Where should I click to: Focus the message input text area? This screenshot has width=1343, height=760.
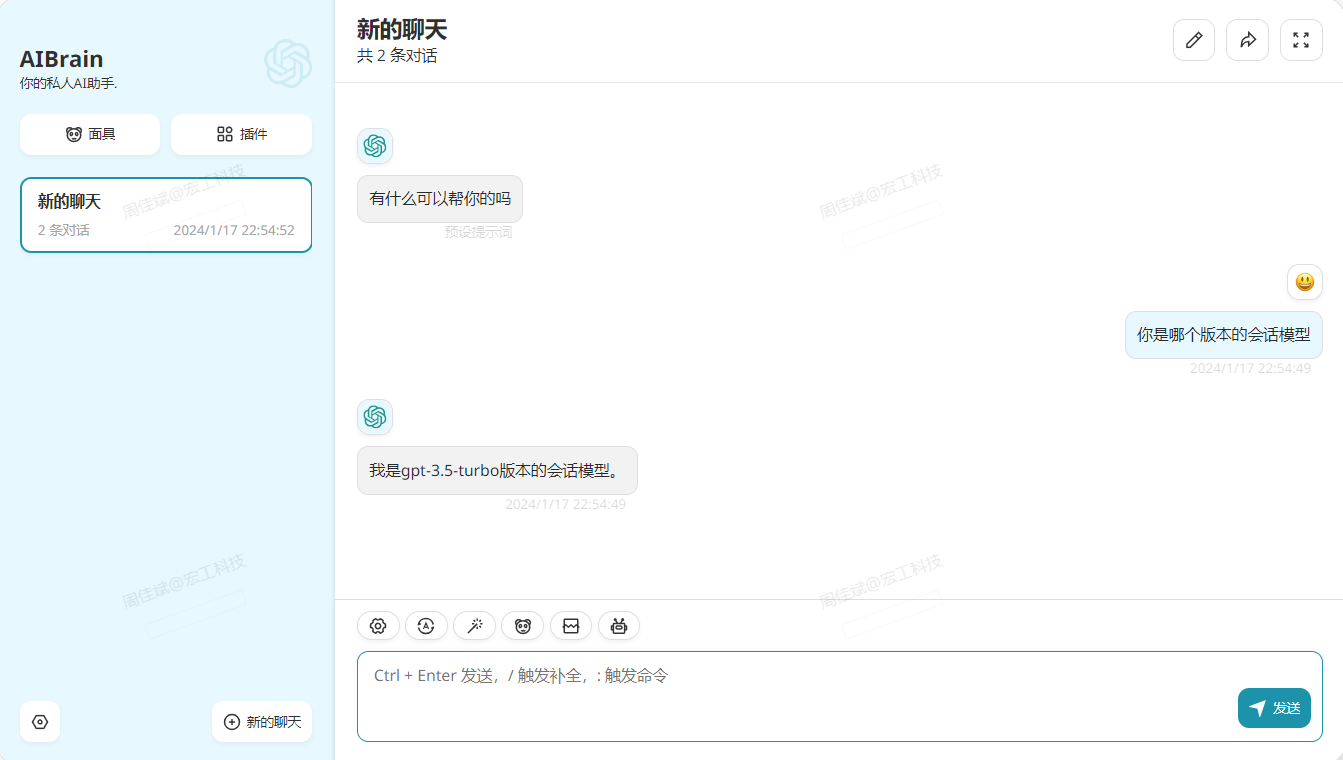click(x=840, y=696)
